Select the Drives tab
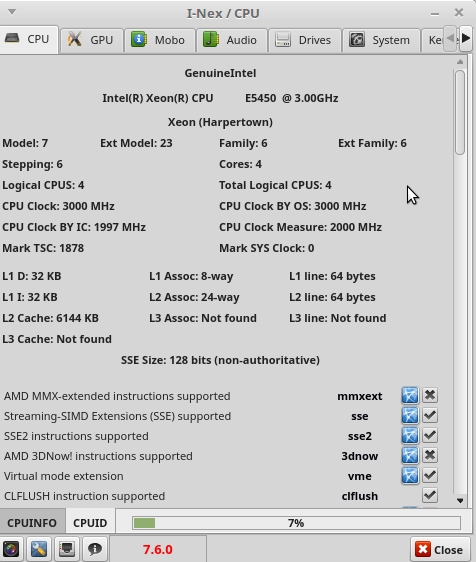Image resolution: width=476 pixels, height=562 pixels. pyautogui.click(x=305, y=40)
